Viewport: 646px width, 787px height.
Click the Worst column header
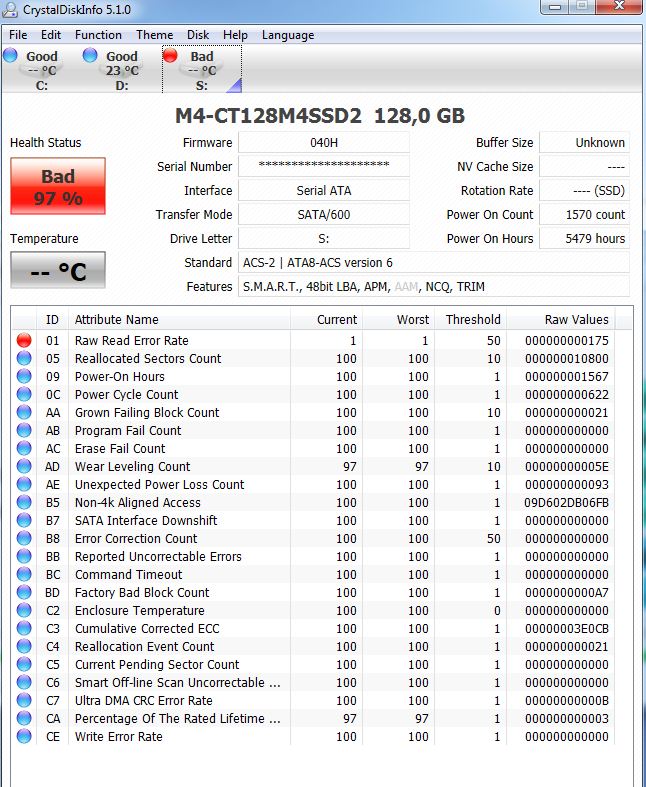(398, 319)
